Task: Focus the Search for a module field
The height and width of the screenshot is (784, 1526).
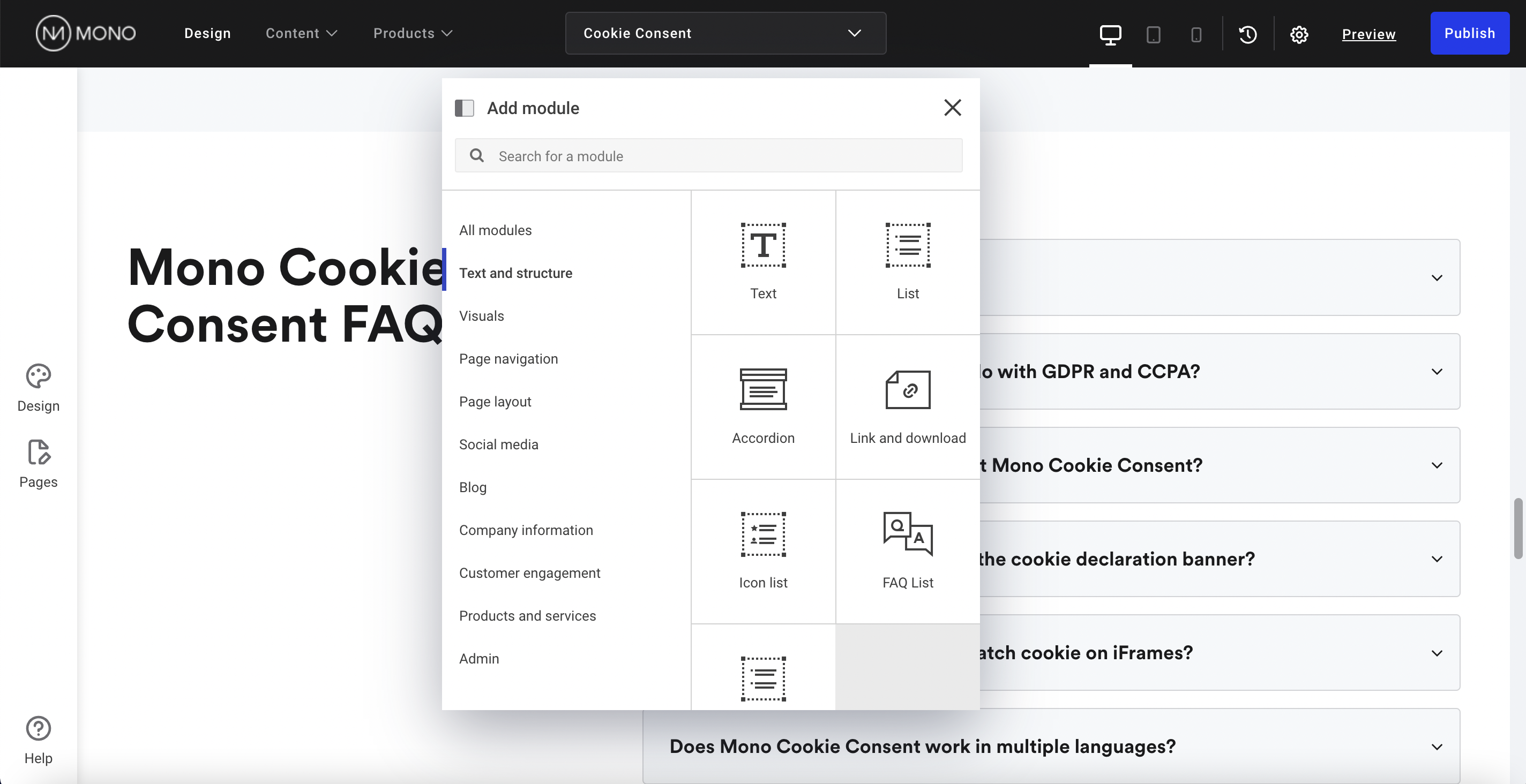Action: coord(708,156)
